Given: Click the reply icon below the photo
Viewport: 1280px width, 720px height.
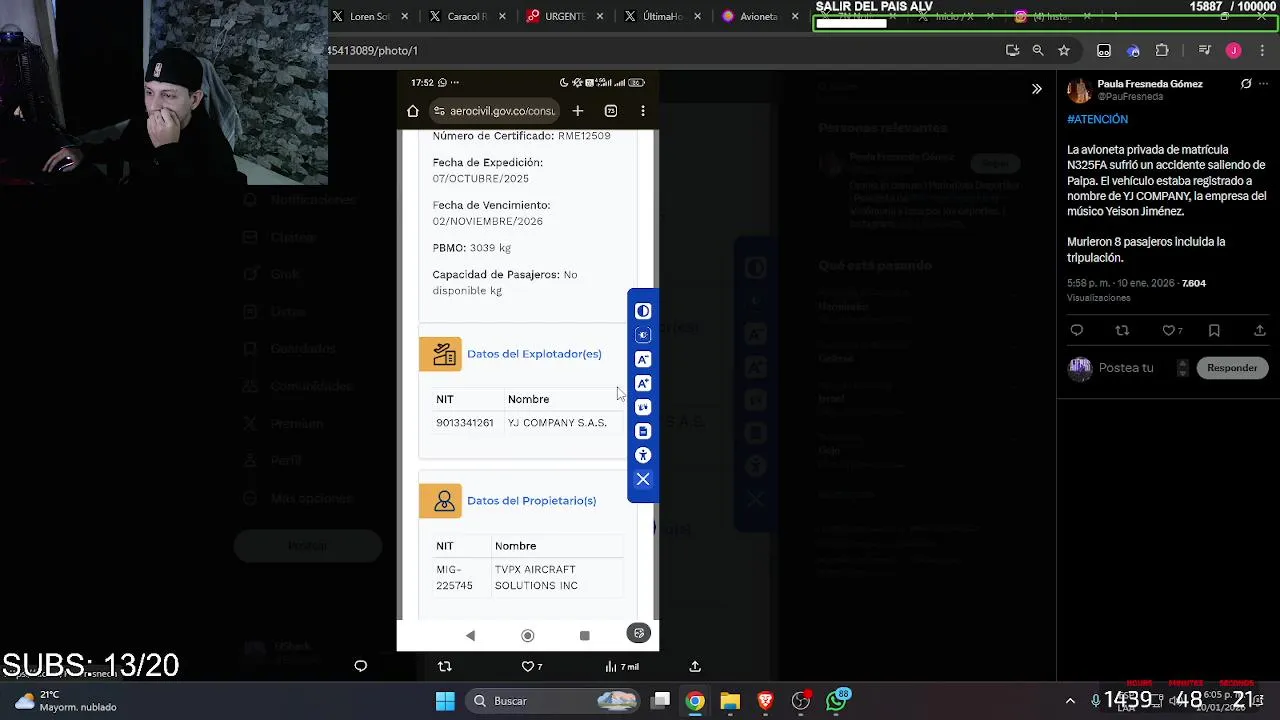Looking at the screenshot, I should click(x=361, y=666).
